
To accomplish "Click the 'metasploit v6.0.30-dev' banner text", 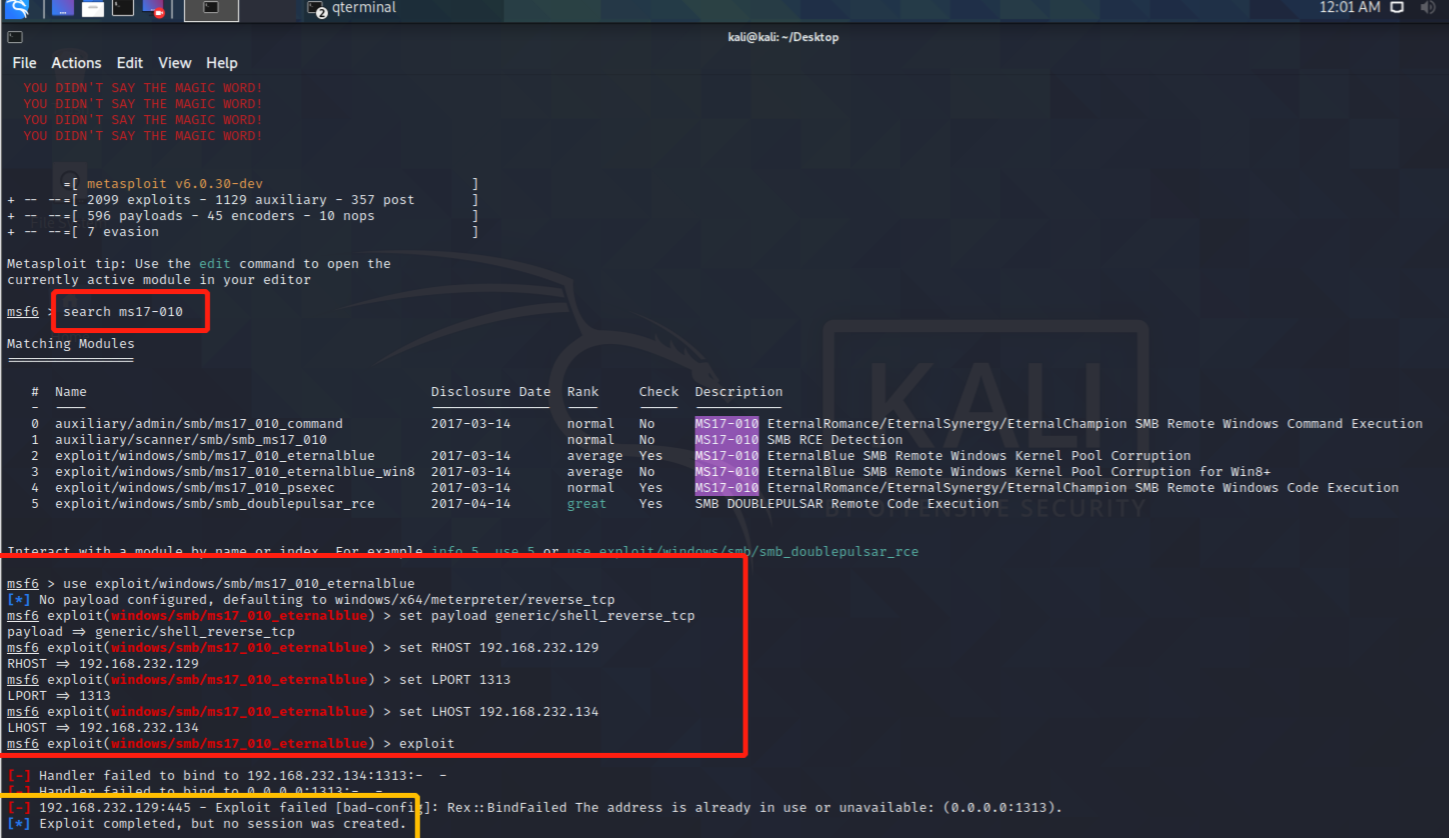I will point(175,184).
